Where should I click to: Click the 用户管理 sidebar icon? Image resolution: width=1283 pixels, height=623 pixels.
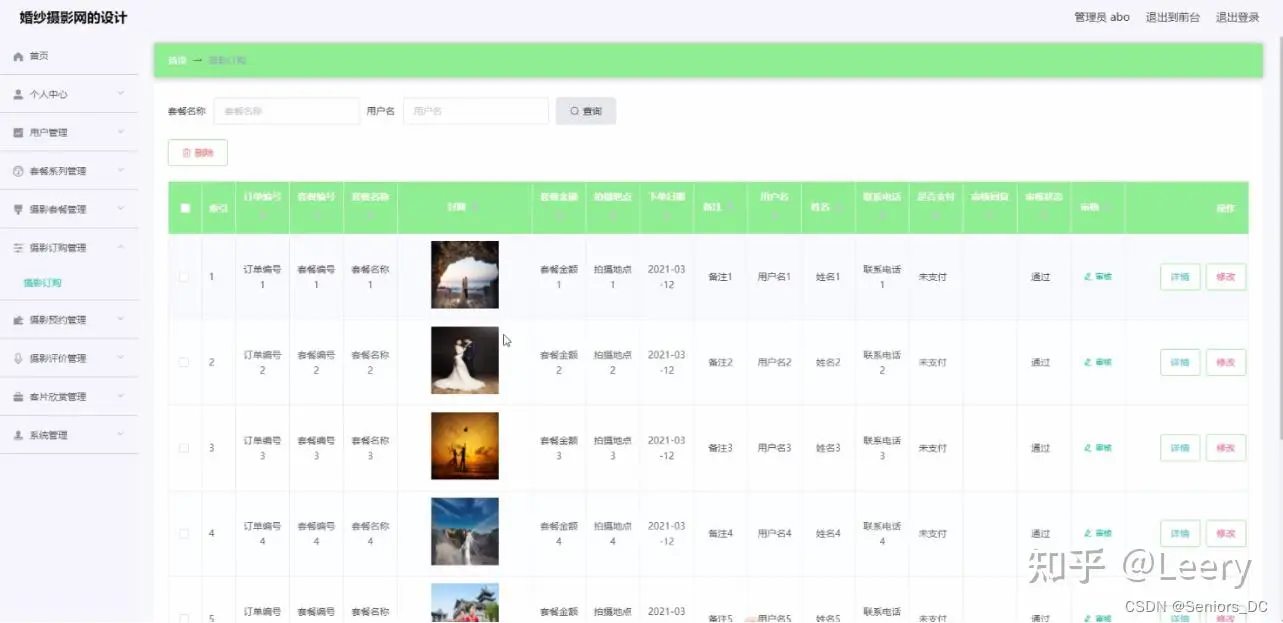pos(18,133)
